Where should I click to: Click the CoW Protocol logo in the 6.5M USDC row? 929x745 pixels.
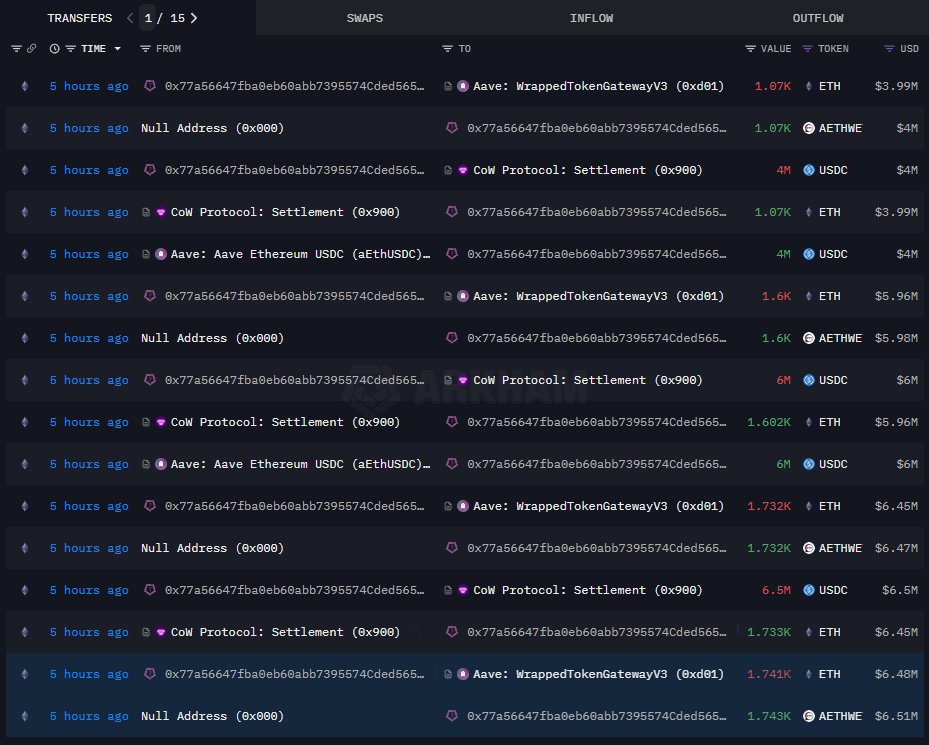(x=463, y=590)
